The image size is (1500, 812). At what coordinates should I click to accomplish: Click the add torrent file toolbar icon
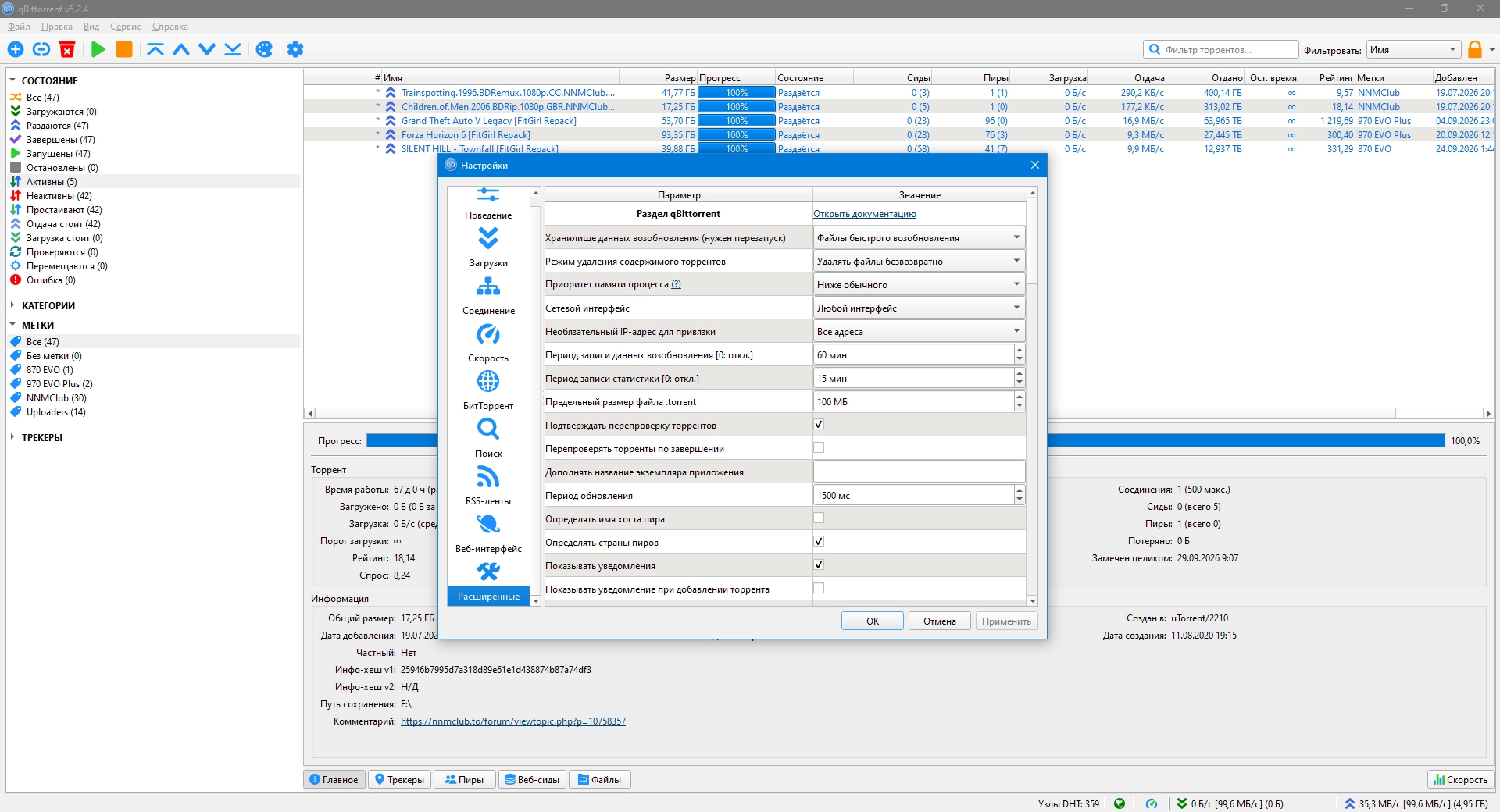pyautogui.click(x=16, y=49)
